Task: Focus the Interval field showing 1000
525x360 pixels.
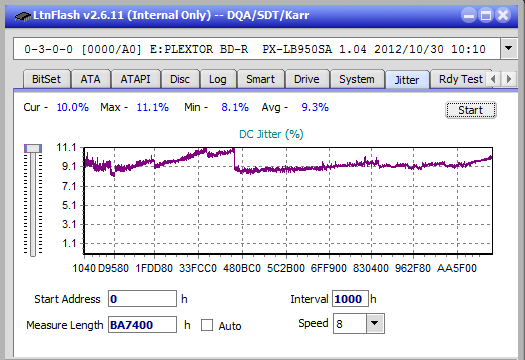Action: [351, 299]
